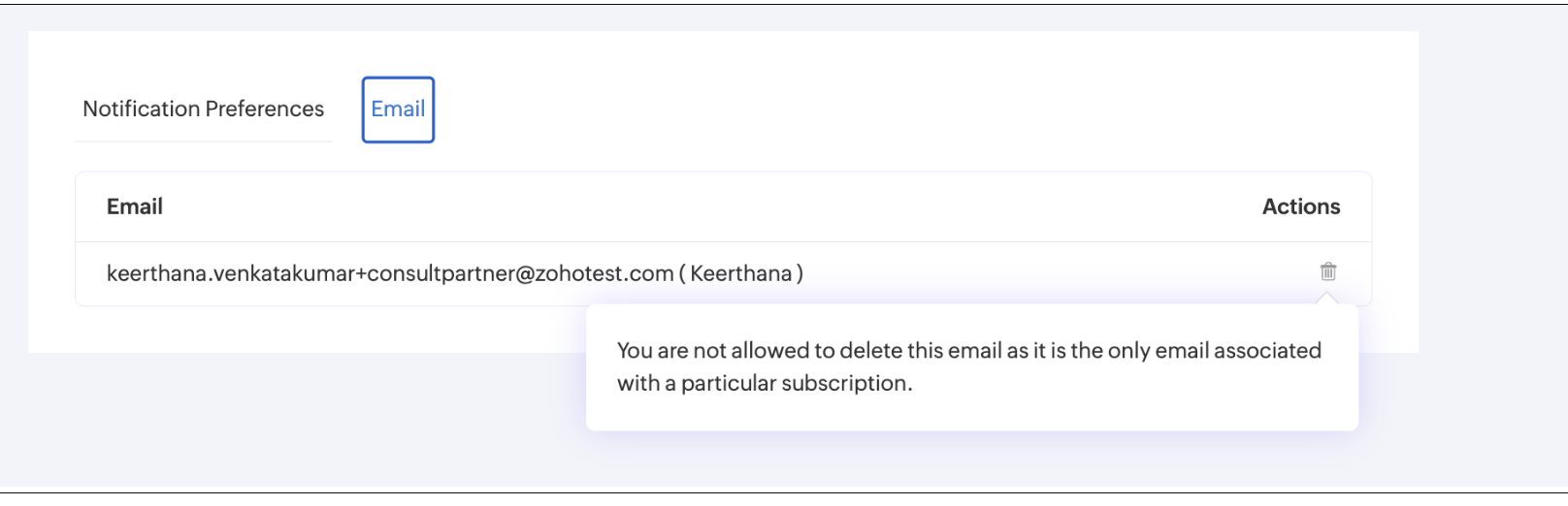Click the white area below the email table
1568x506 pixels.
click(x=320, y=330)
